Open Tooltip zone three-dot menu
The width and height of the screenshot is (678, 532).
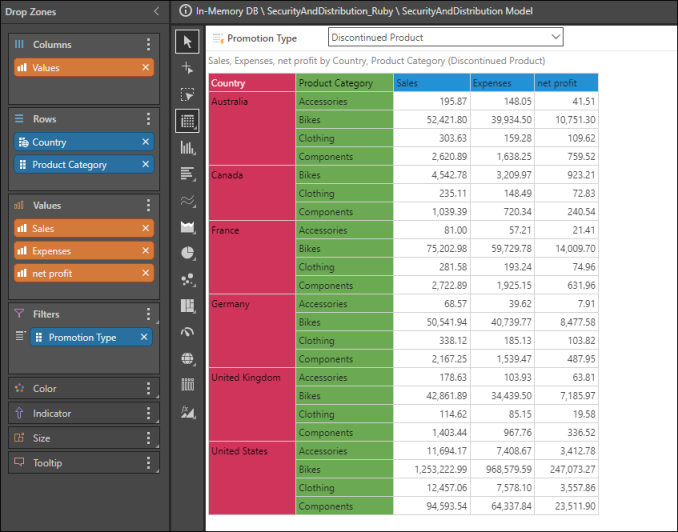pos(148,463)
